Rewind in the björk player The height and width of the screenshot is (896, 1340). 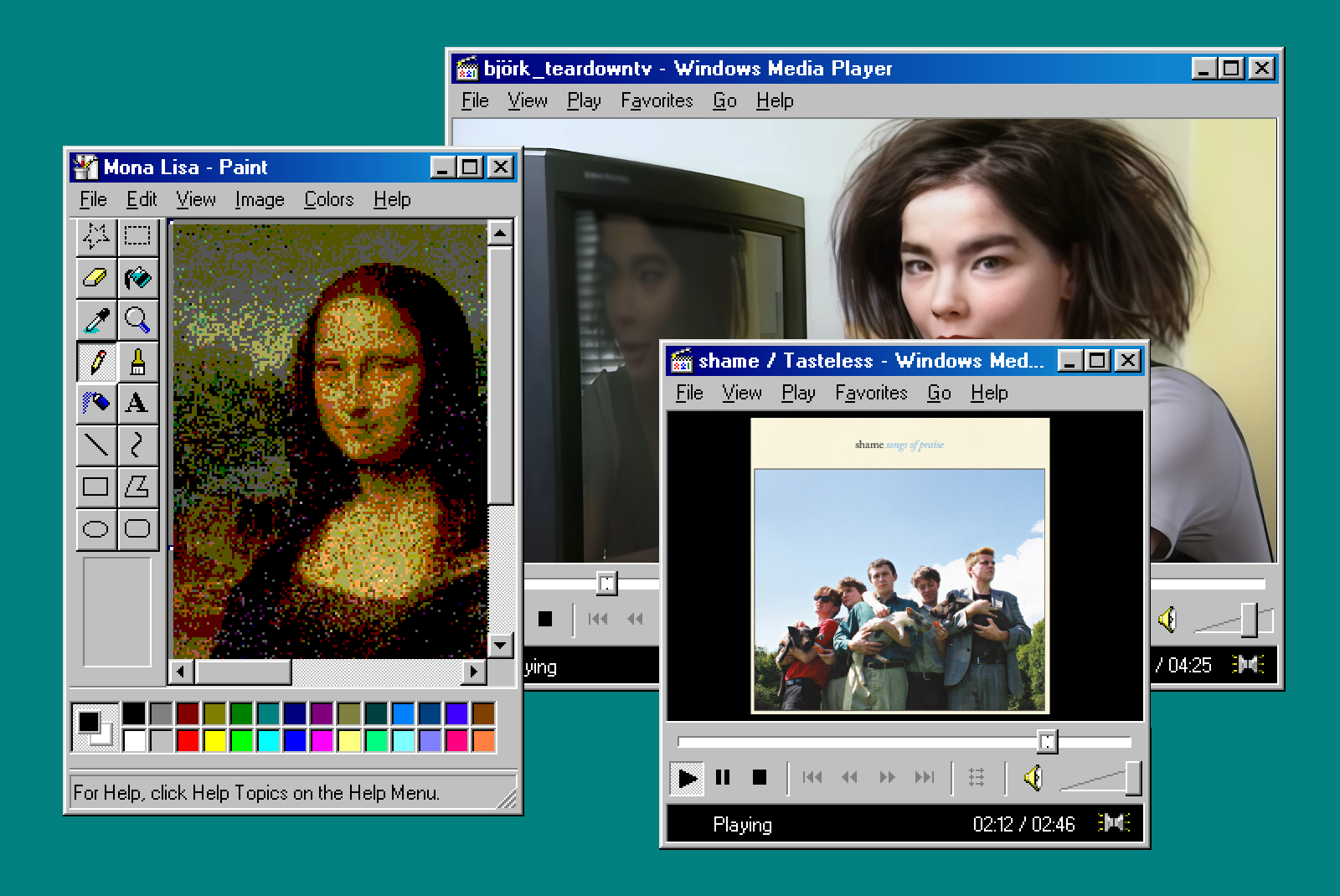point(636,620)
